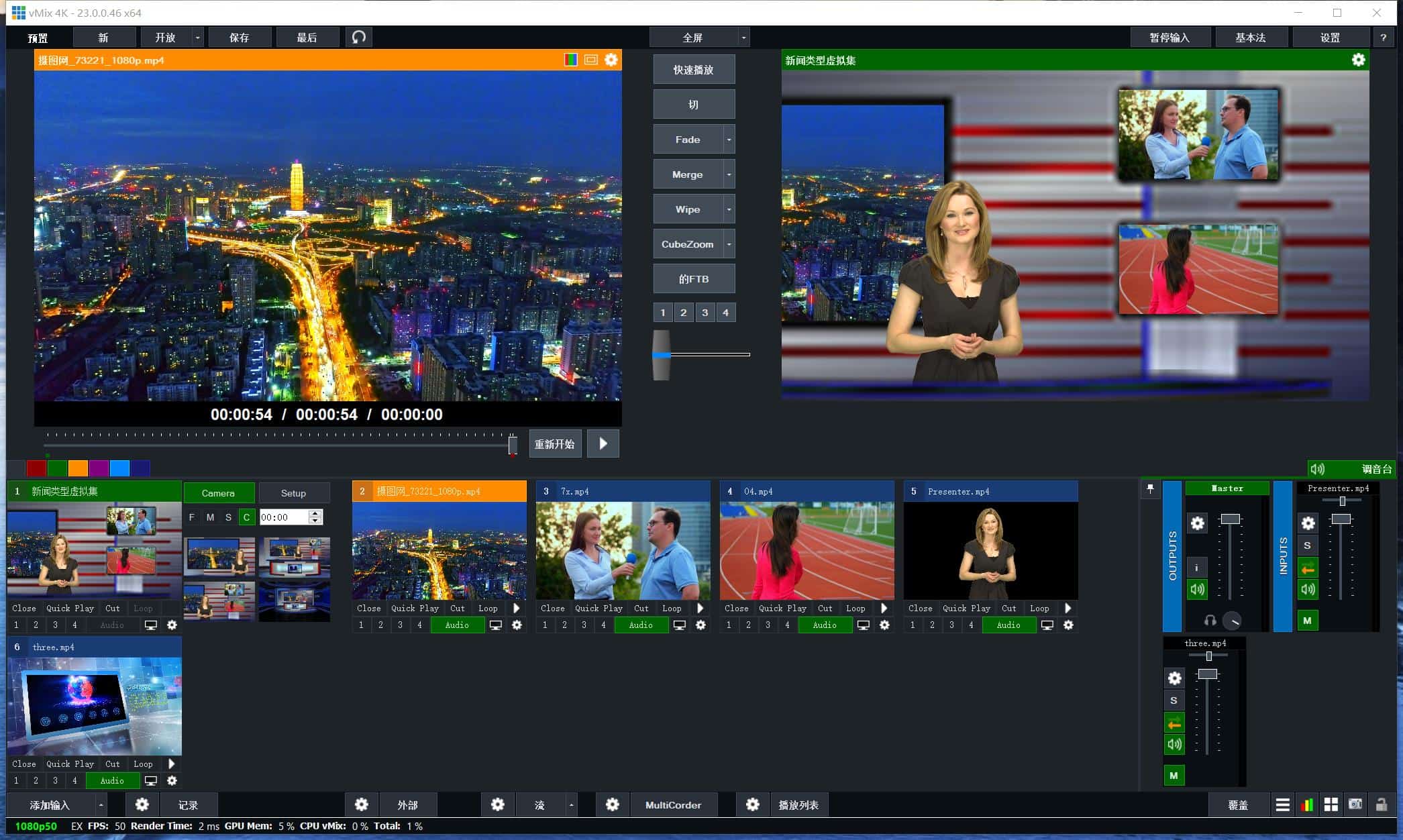Switch to the Camera tab

(218, 493)
